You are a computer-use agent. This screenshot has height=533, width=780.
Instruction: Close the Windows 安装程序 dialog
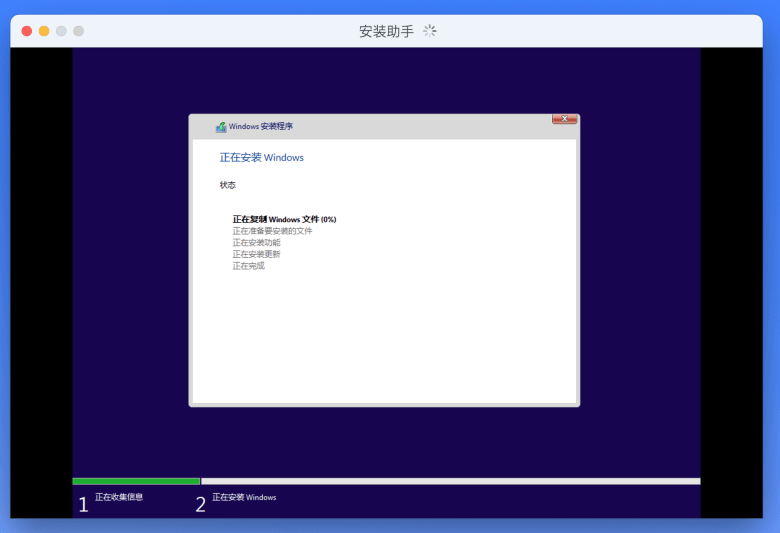click(x=564, y=119)
